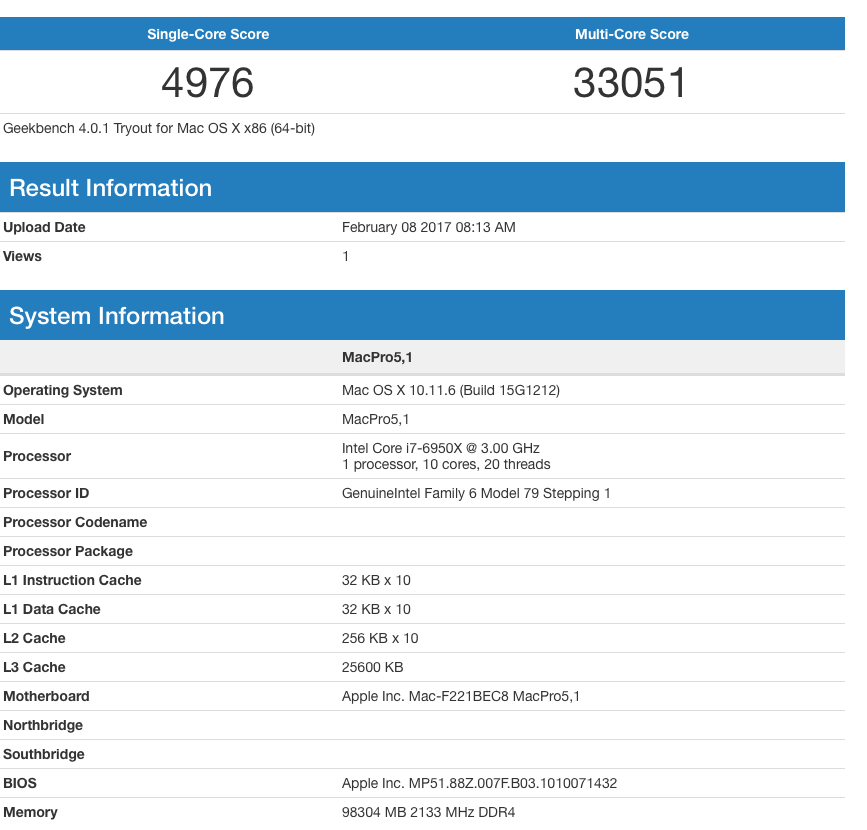Click the Model row label
This screenshot has width=867, height=830.
coord(24,419)
